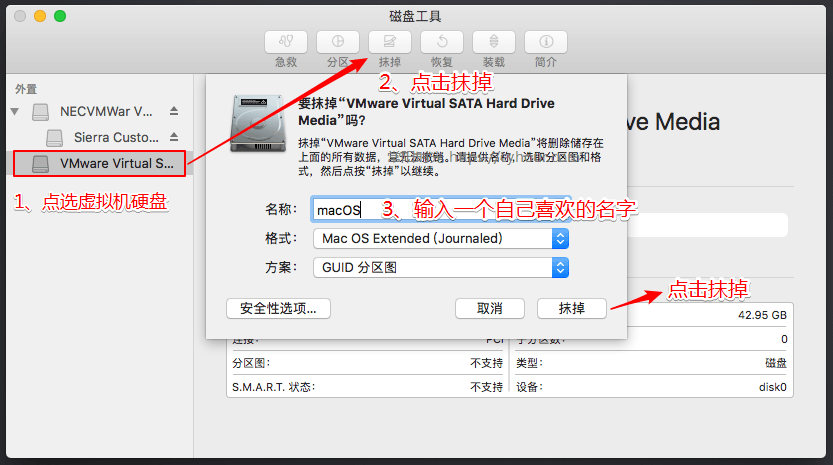Image resolution: width=833 pixels, height=465 pixels.
Task: Select NECVMWar V... in sidebar
Action: point(100,112)
